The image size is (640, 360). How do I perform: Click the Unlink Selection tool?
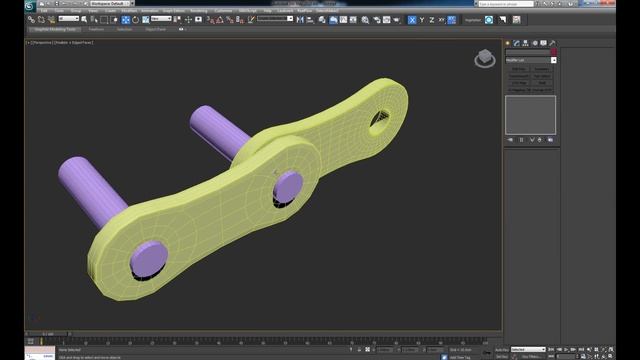tap(41, 20)
